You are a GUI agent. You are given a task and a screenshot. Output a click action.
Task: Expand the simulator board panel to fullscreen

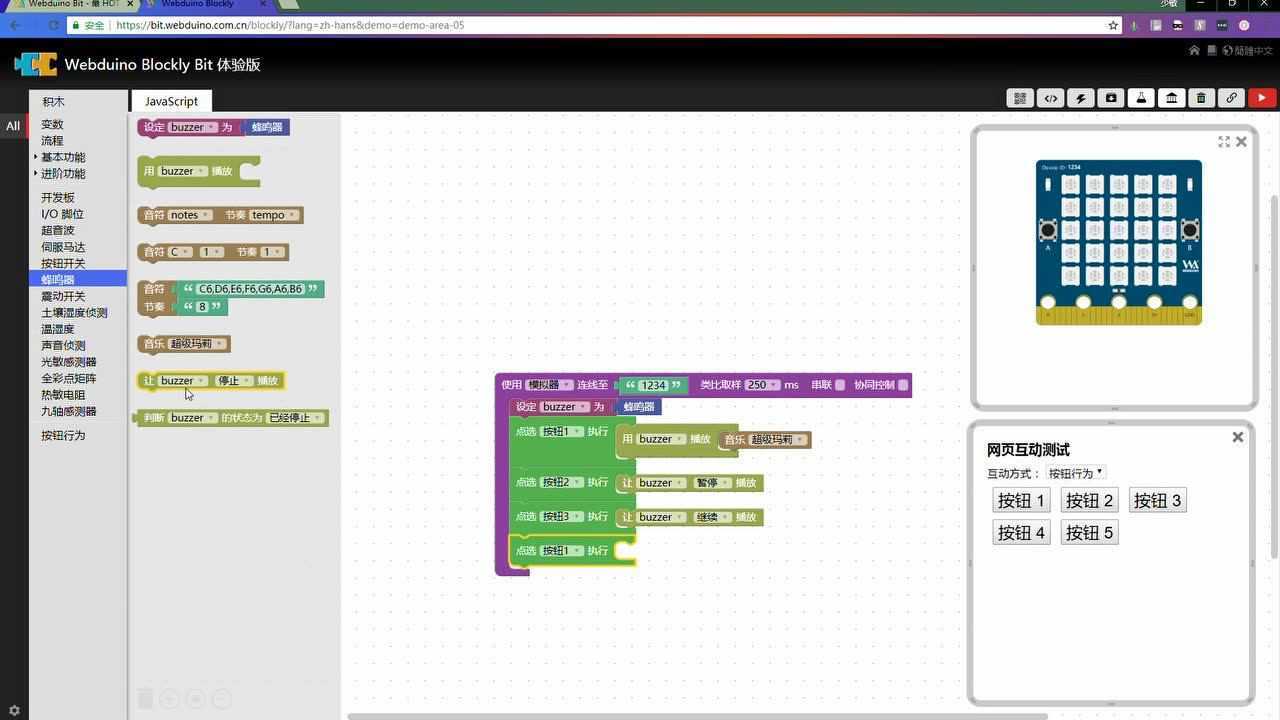[1224, 142]
